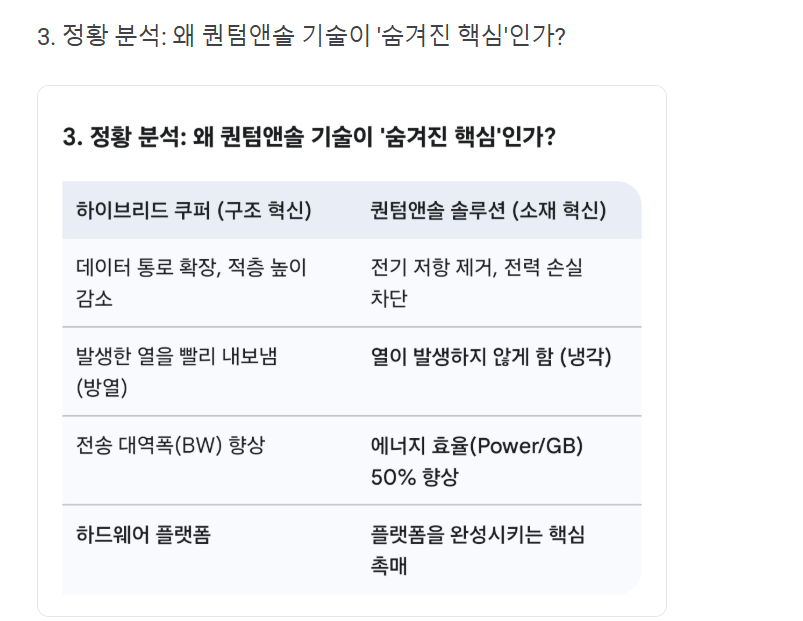The width and height of the screenshot is (803, 621).
Task: Click the bold '열이 발생하지 않게 함 (냉각)' cell
Action: [x=491, y=357]
